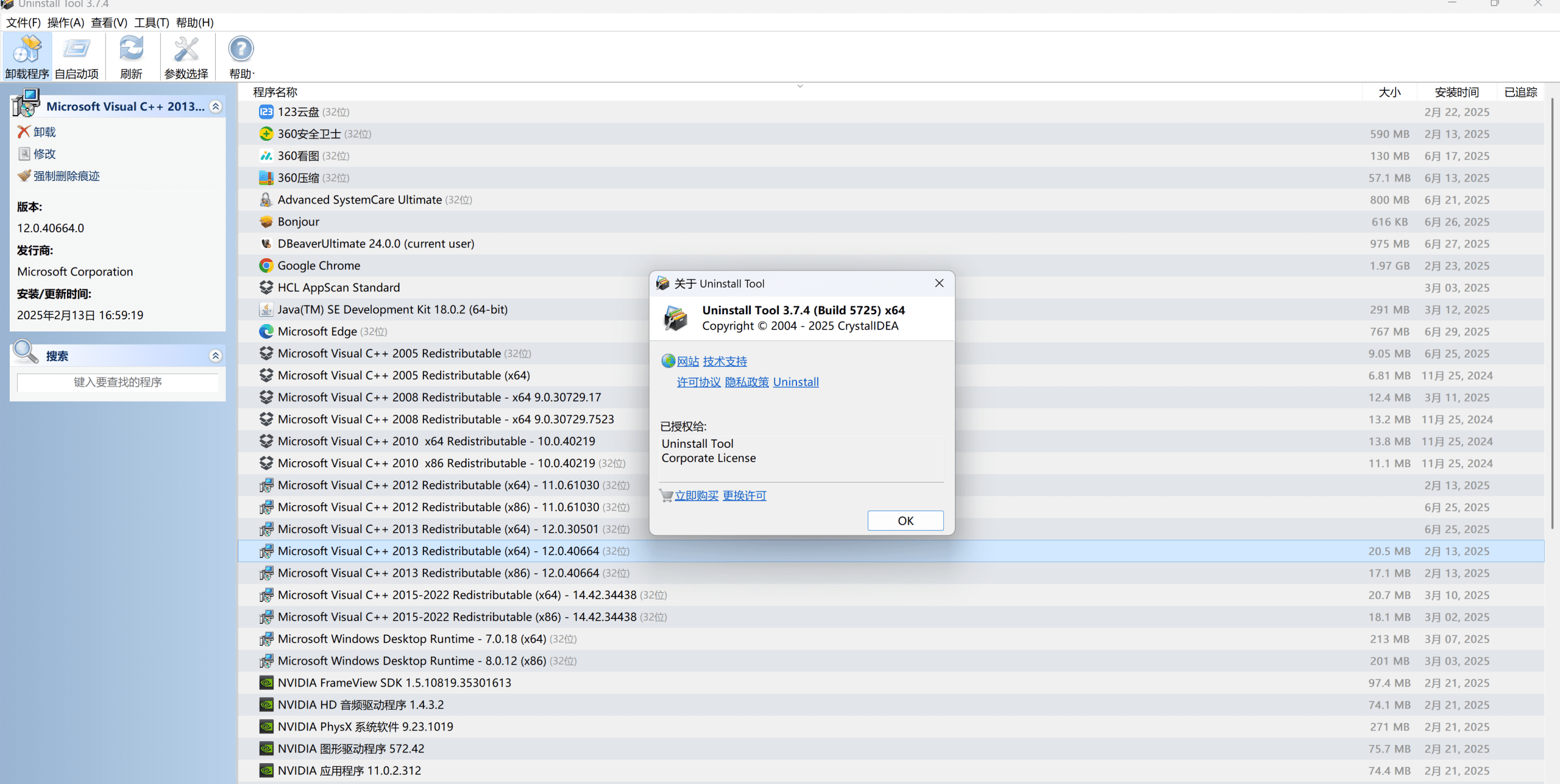Select DBeaverUltimate 24.0.0 icon

[x=266, y=244]
